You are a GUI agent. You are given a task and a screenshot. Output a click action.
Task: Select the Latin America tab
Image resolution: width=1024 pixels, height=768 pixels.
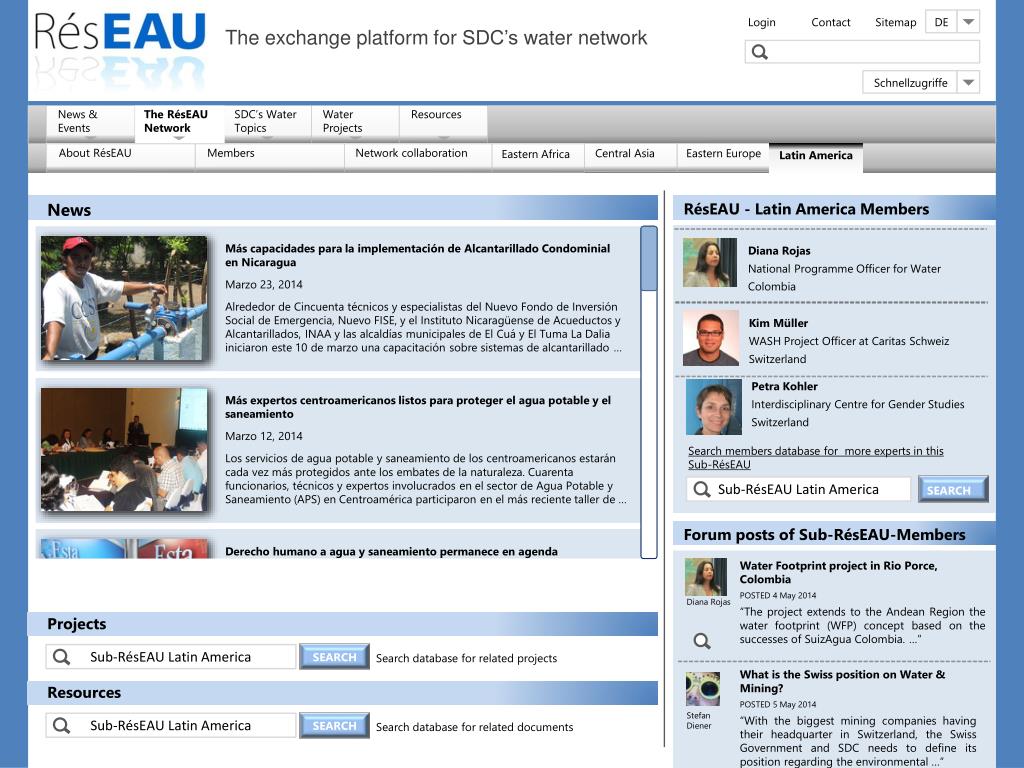point(816,155)
